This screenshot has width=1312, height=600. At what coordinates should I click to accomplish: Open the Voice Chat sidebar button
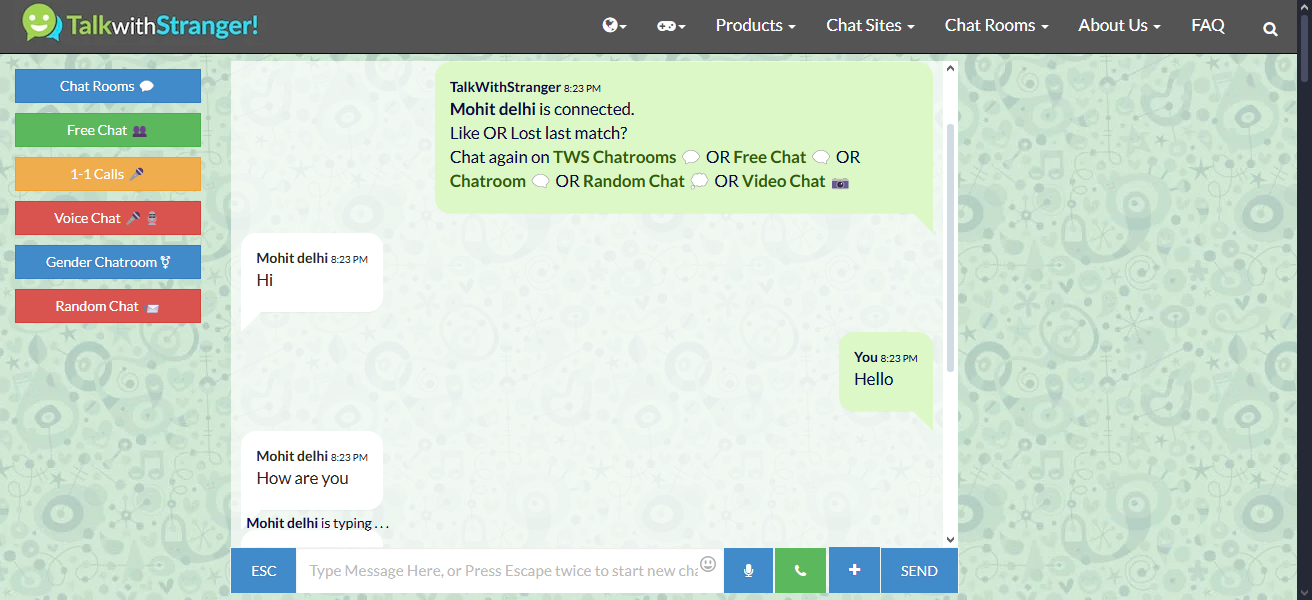coord(108,218)
